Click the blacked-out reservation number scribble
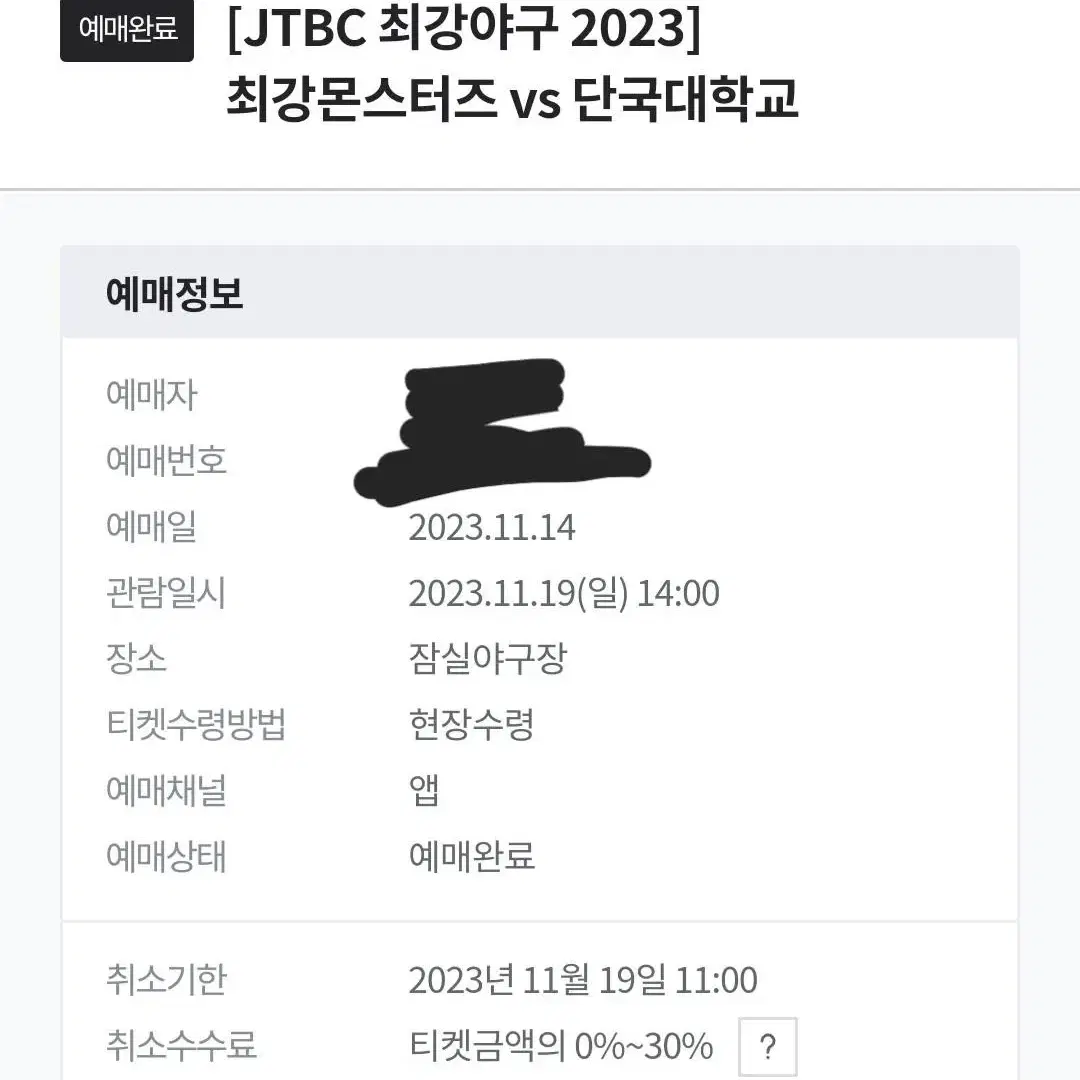 point(502,431)
